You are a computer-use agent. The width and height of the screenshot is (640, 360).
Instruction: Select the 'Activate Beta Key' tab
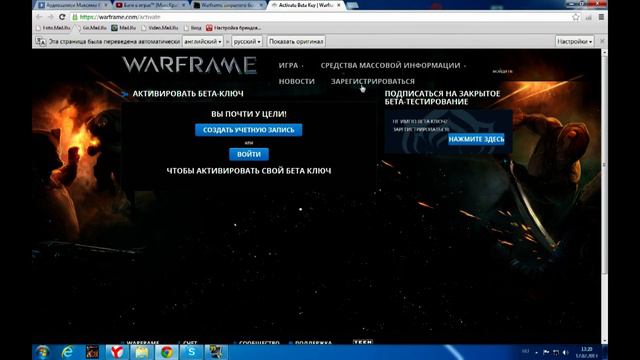(x=305, y=5)
